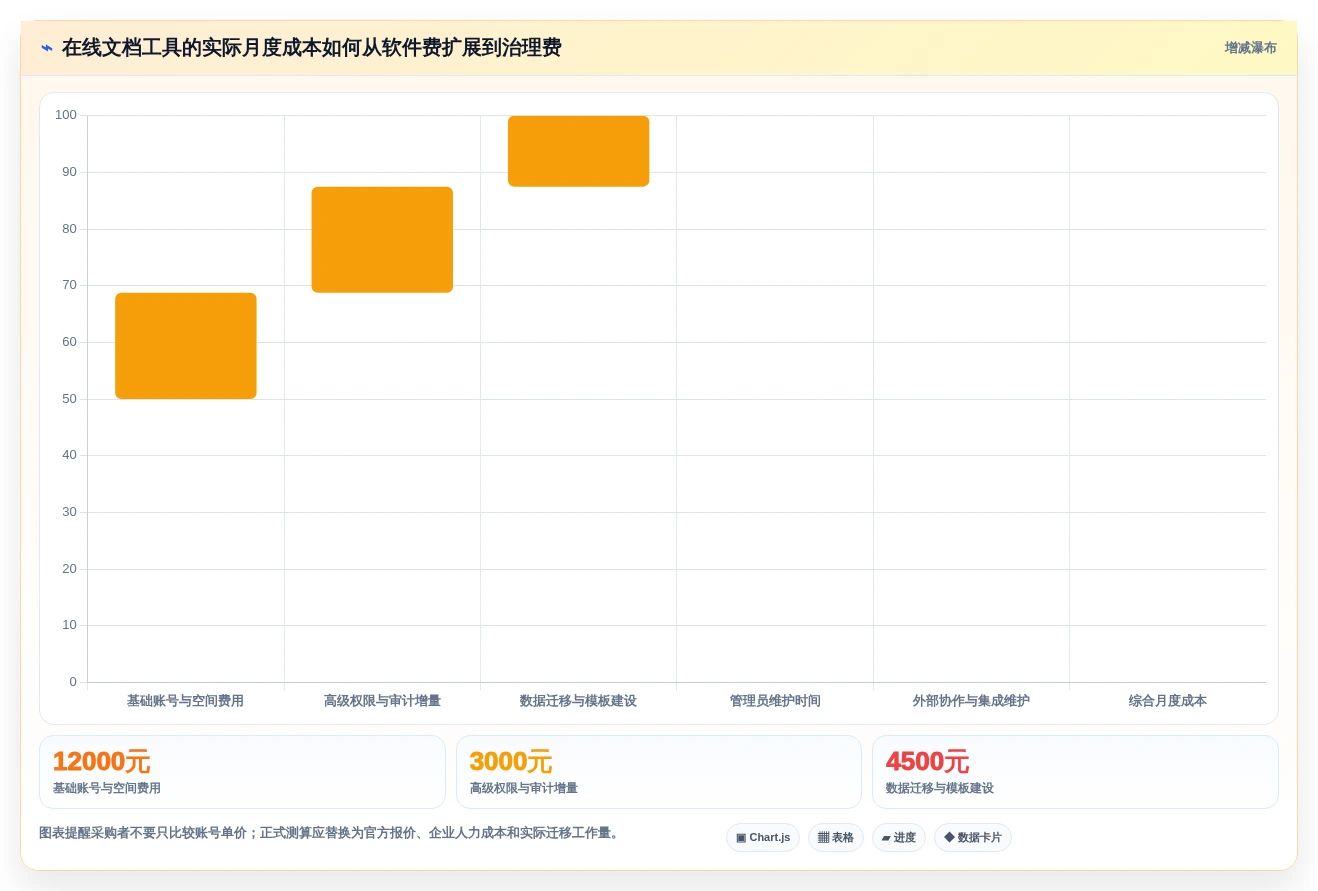Click axis label 综合月度成本
This screenshot has width=1318, height=891.
click(x=1168, y=701)
